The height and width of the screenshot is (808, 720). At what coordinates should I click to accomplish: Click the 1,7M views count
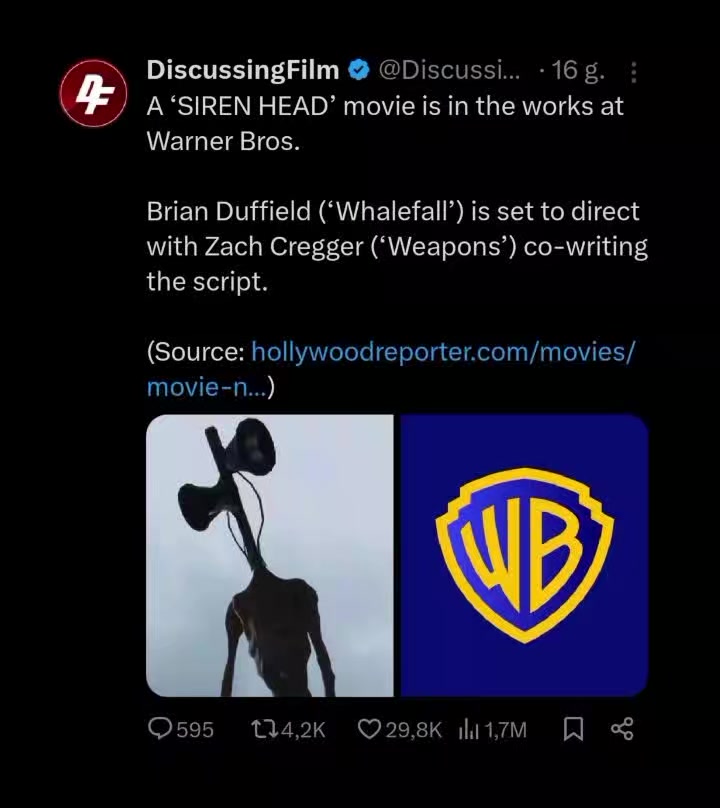tap(506, 730)
